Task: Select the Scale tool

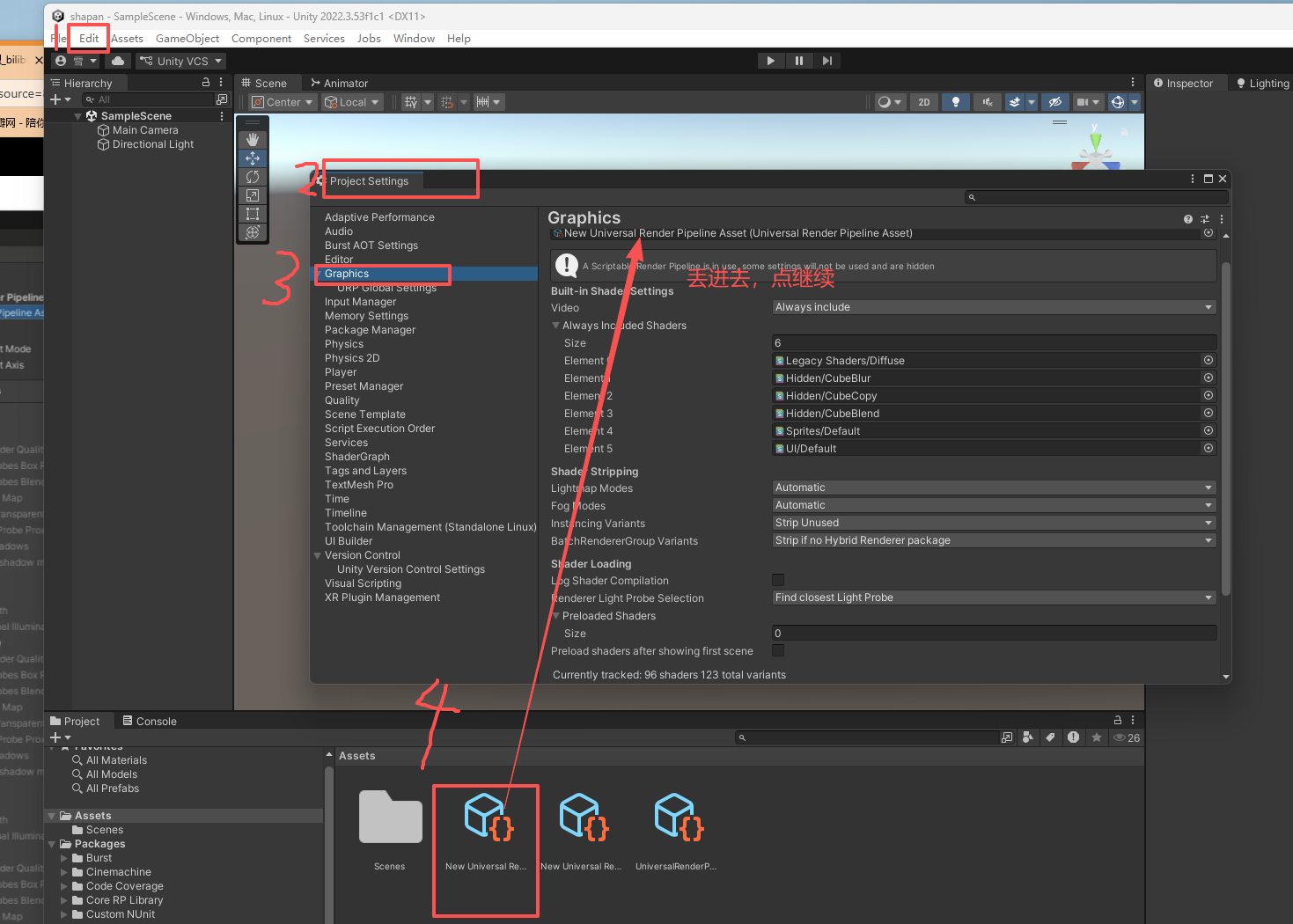Action: (253, 195)
